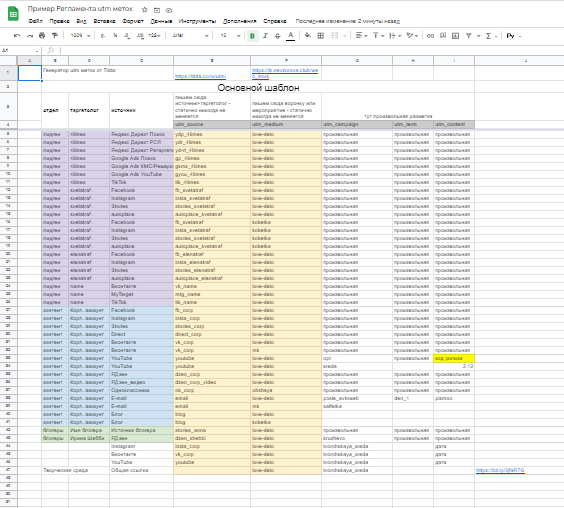564x508 pixels.
Task: Apply percent format button
Action: 115,36
